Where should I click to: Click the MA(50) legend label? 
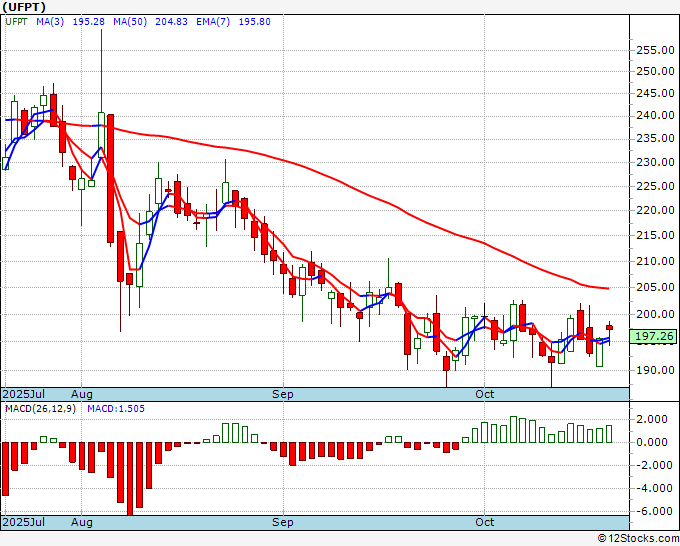click(x=130, y=22)
